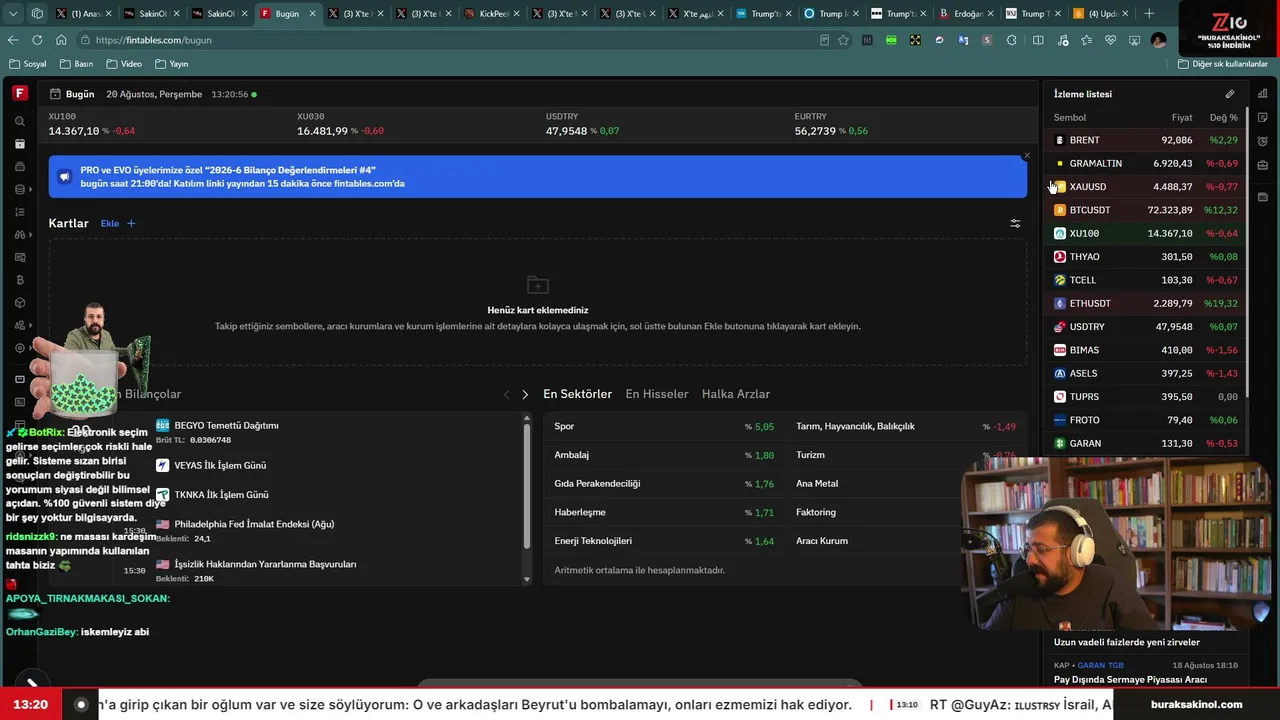Open the XU100 index ticker in the top strip
This screenshot has height=720, width=1280.
point(92,124)
